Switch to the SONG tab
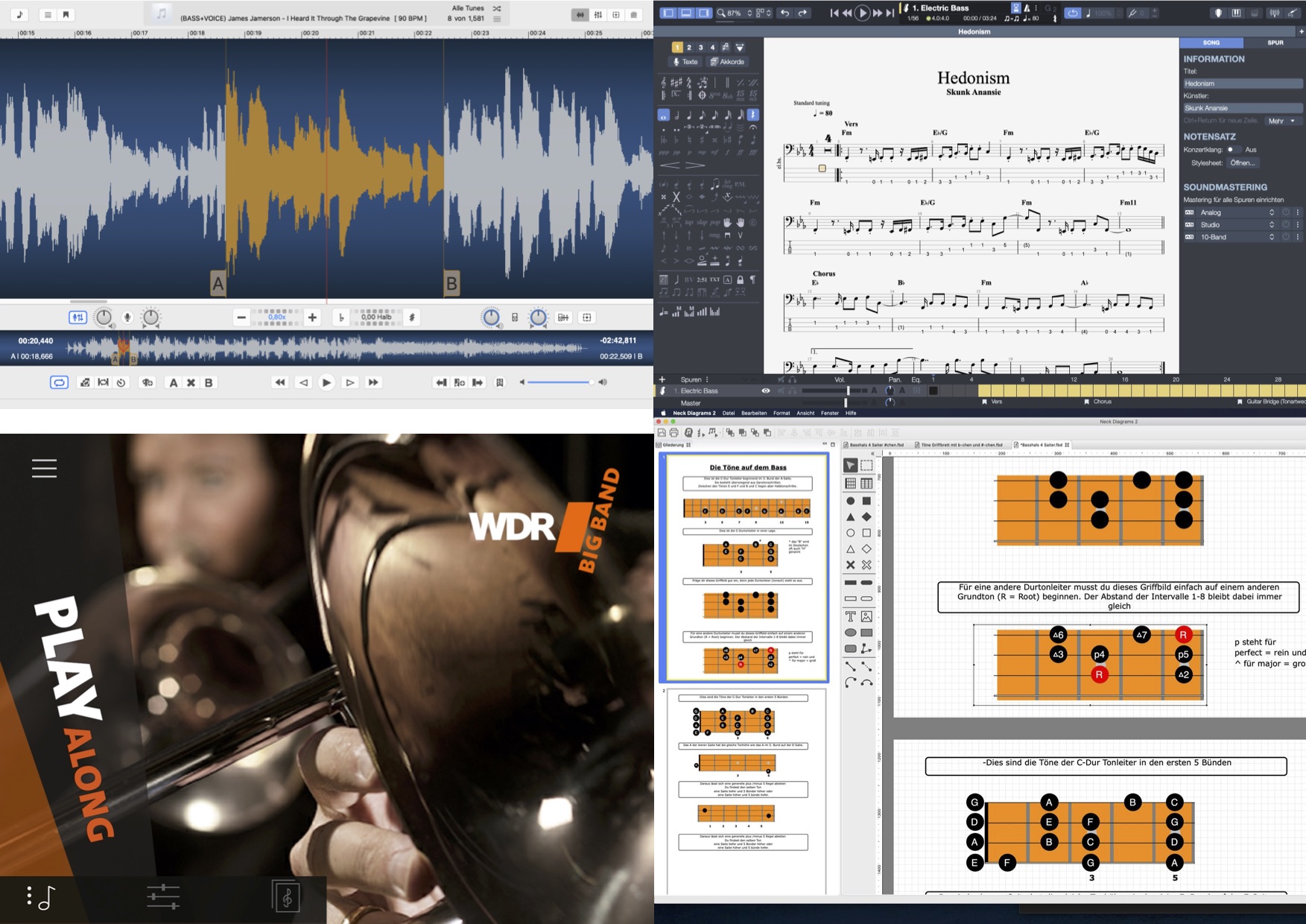 tap(1211, 42)
